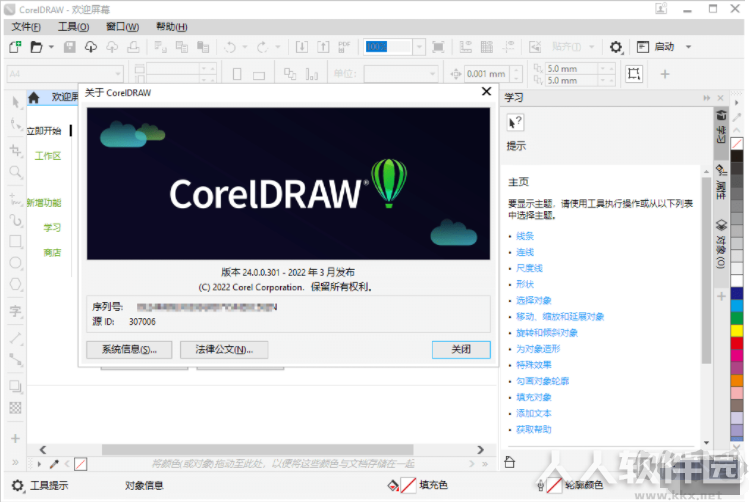Open the 窗口 menu
The width and height of the screenshot is (749, 502).
[x=122, y=27]
